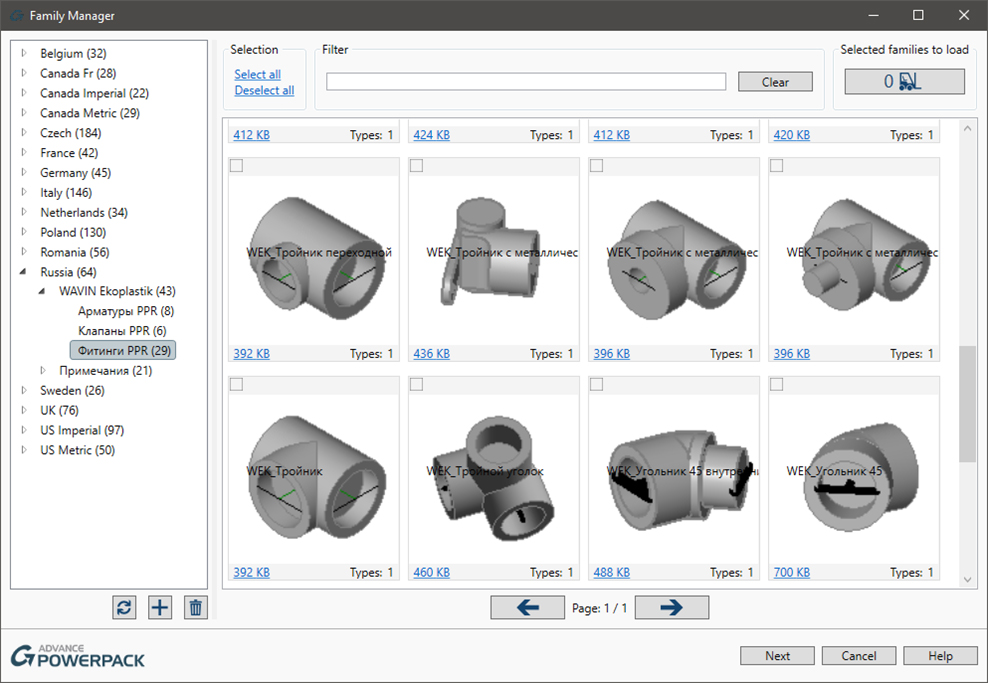Click the vertical scrollbar thumb in the family list
This screenshot has height=683, width=988.
(x=967, y=404)
